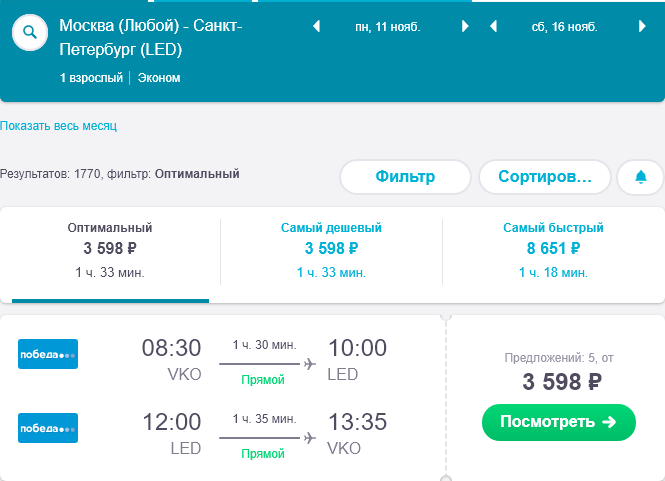
Task: Click the green Посмотреть button
Action: [x=559, y=422]
